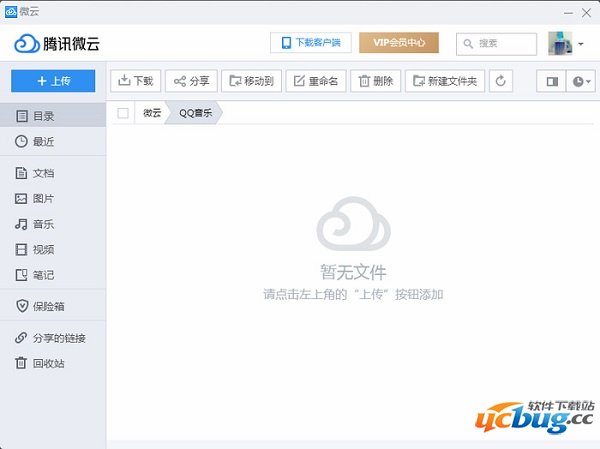Screen dimensions: 600x449
Task: Tick the select-all checkbox beside the breadcrumb
Action: pos(123,113)
